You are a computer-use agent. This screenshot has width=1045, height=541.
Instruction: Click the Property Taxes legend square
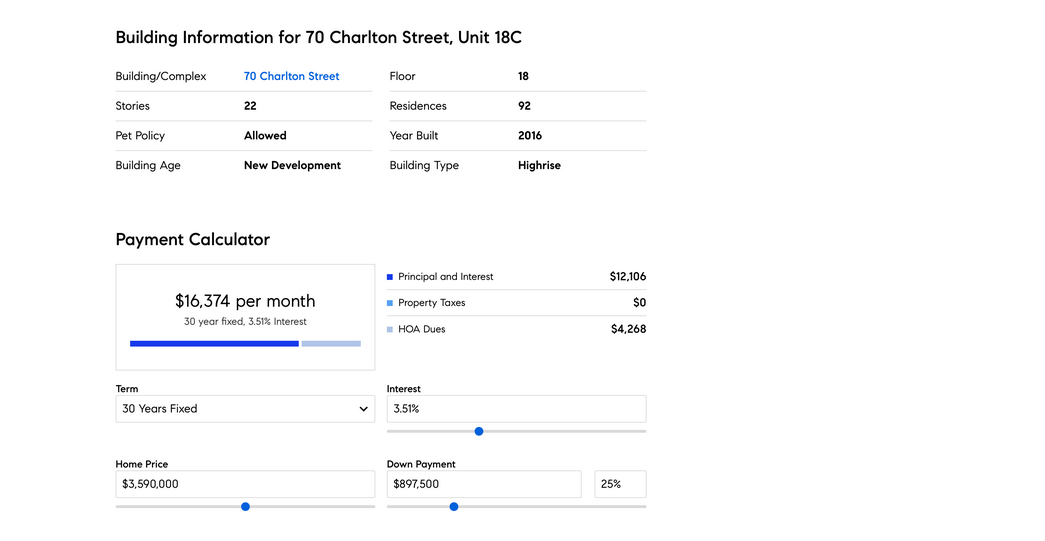[x=390, y=303]
